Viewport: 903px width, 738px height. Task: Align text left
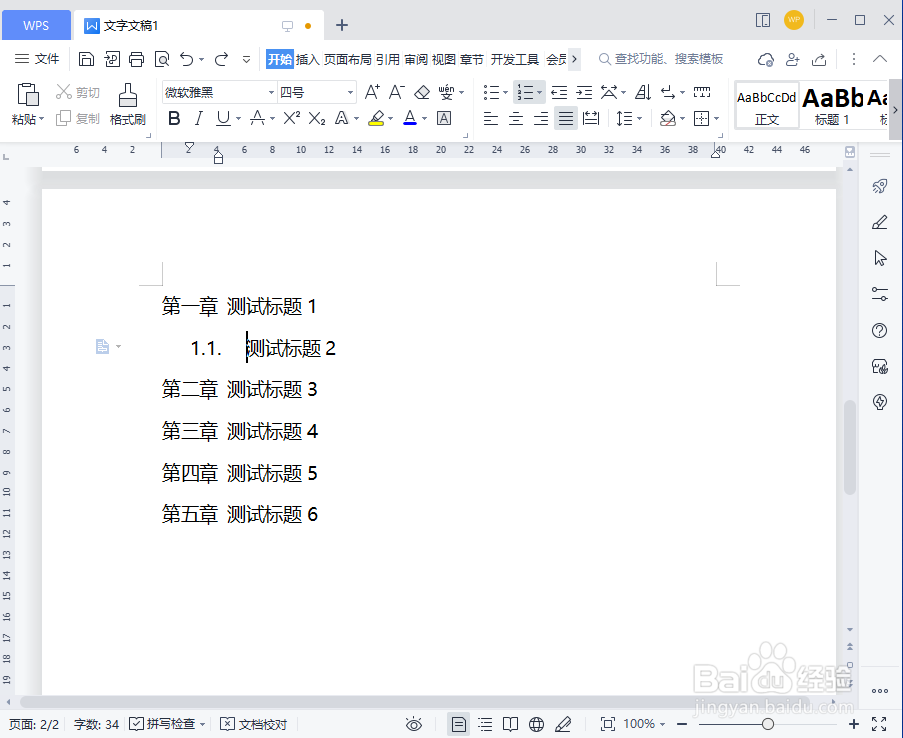pyautogui.click(x=491, y=119)
